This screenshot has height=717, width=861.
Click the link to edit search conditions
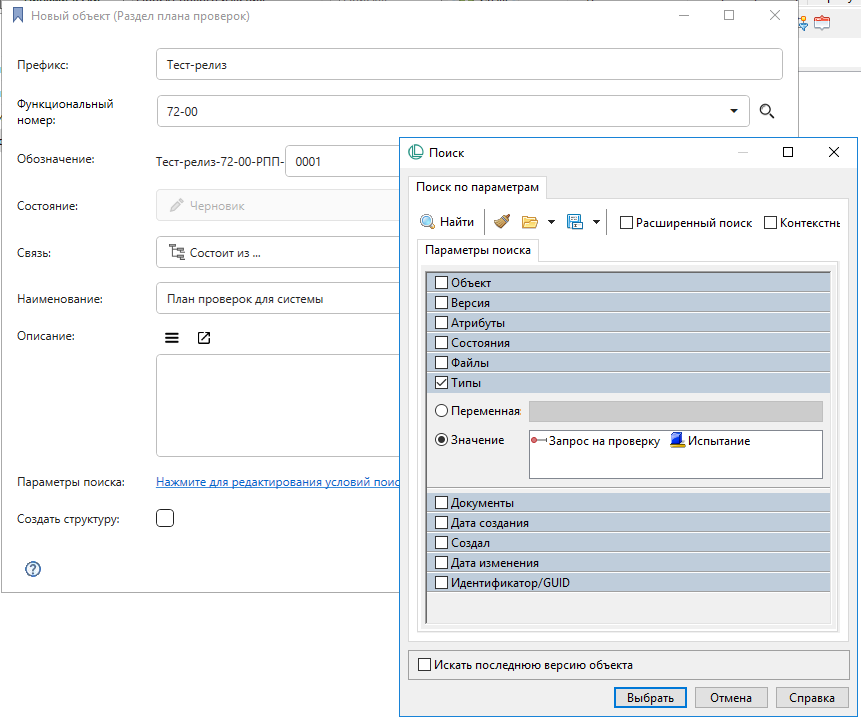277,482
